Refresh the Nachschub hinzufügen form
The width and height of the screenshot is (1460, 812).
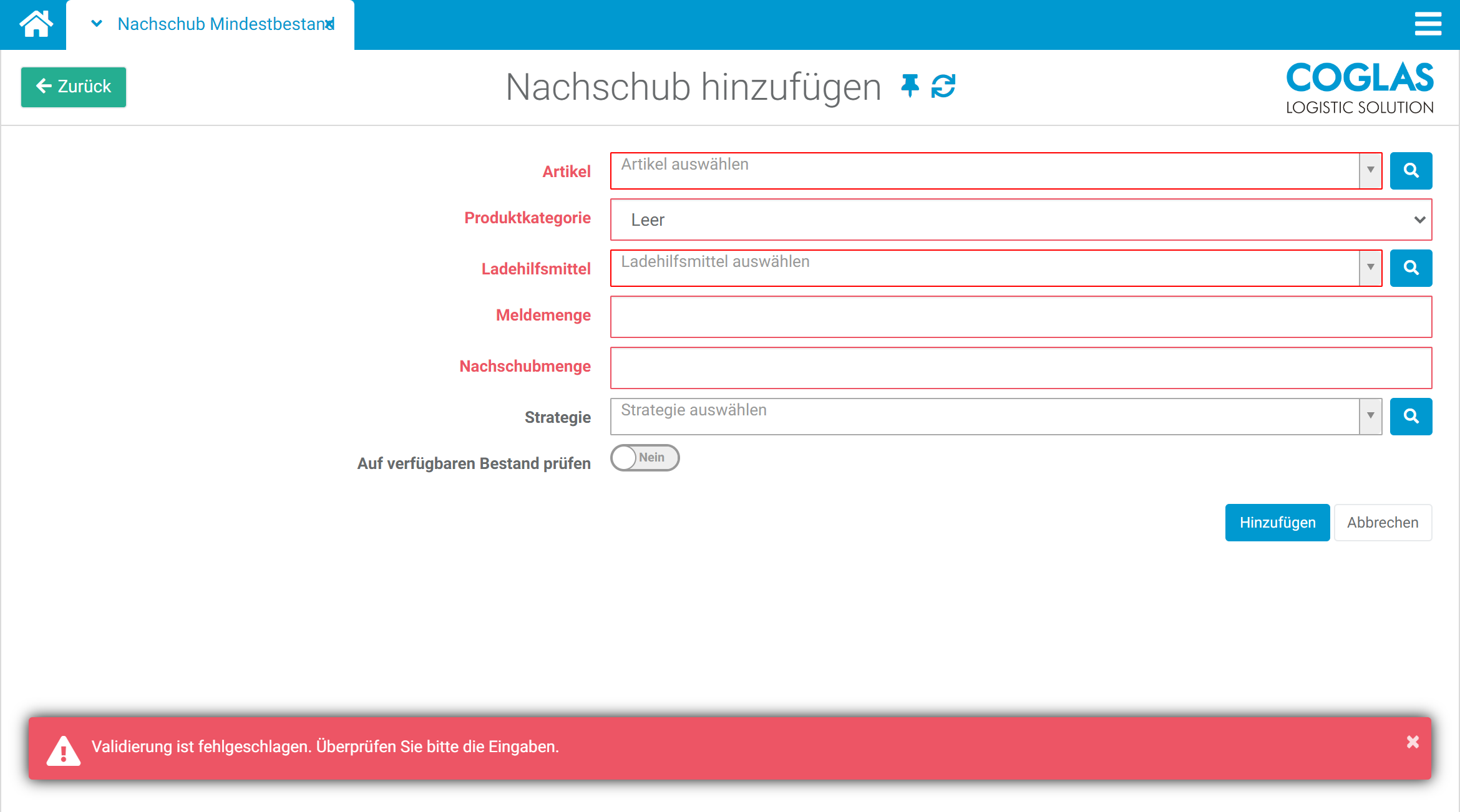click(943, 87)
